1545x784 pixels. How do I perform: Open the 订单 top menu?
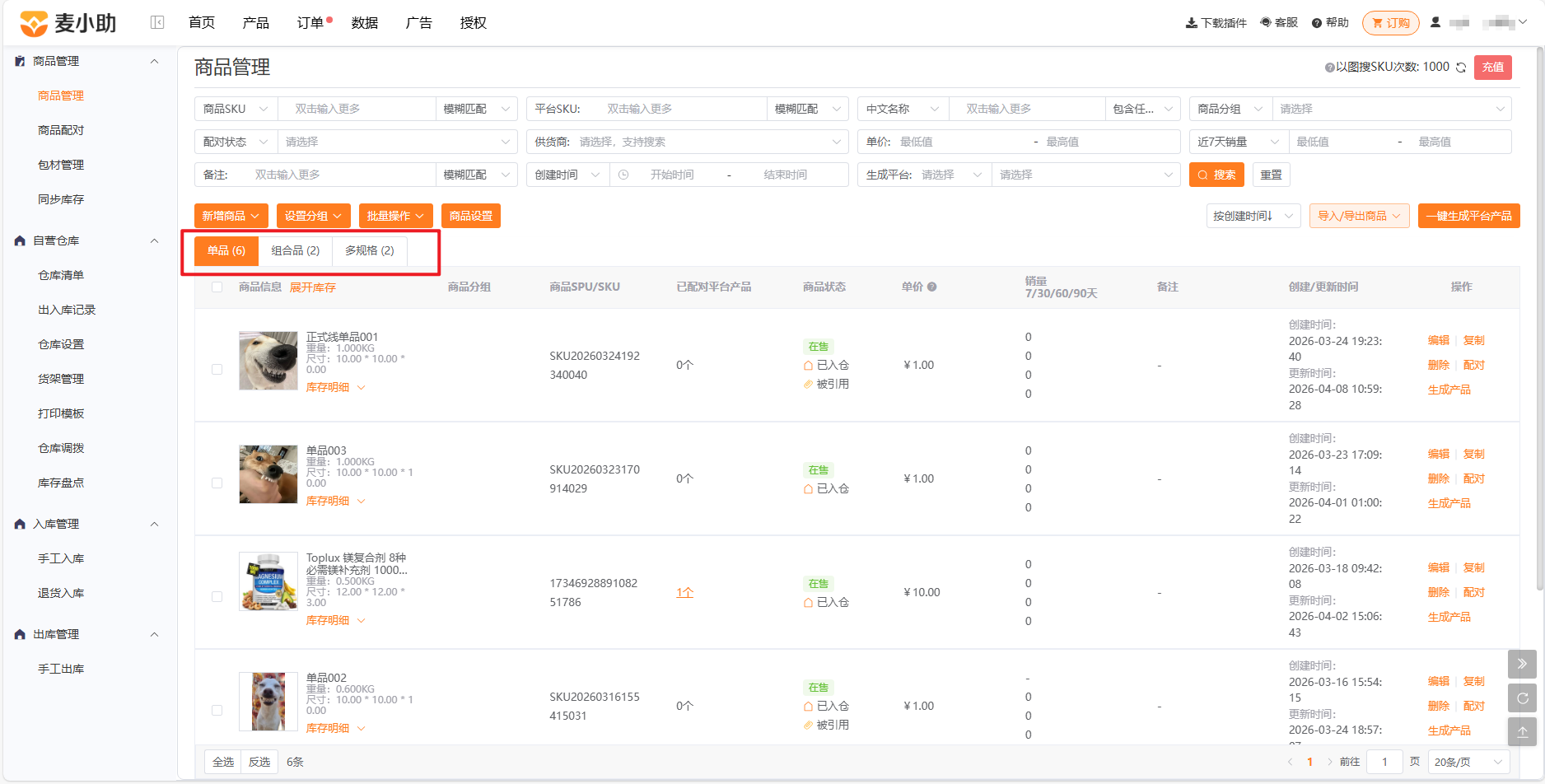click(310, 23)
